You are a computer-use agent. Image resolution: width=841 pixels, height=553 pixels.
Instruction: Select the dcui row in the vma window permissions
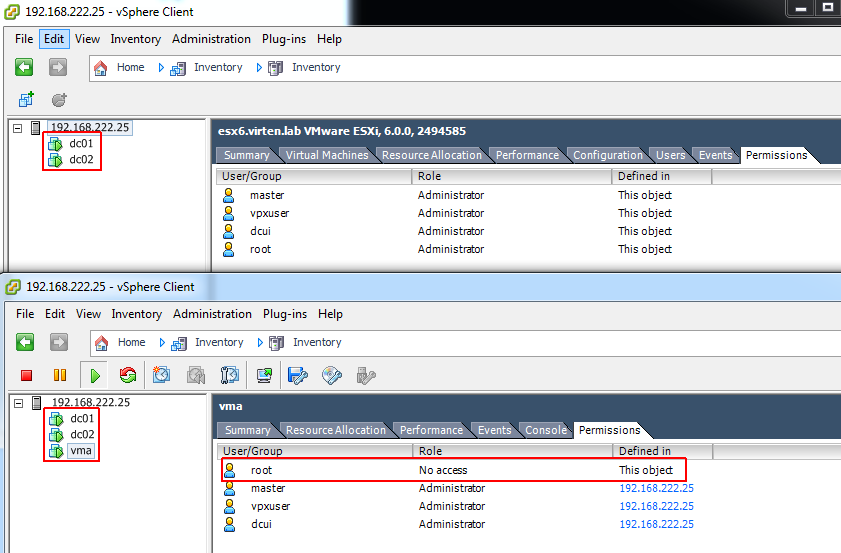(458, 525)
